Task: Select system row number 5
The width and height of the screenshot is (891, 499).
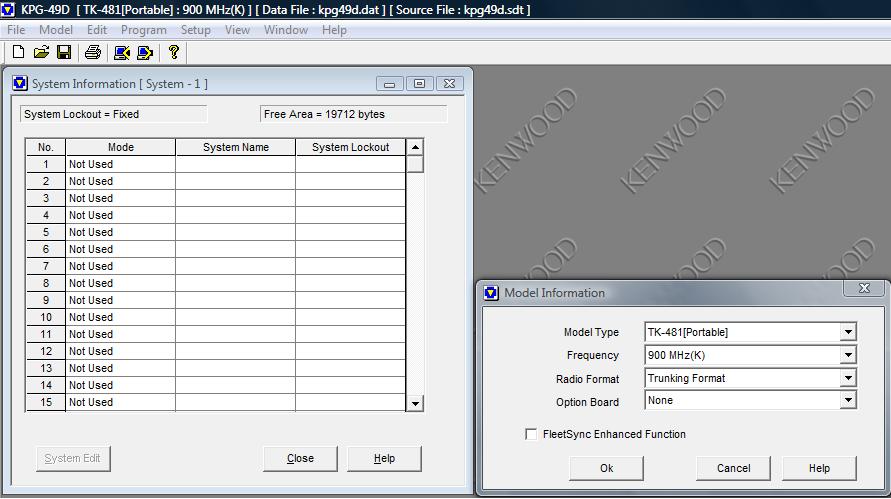Action: click(46, 232)
